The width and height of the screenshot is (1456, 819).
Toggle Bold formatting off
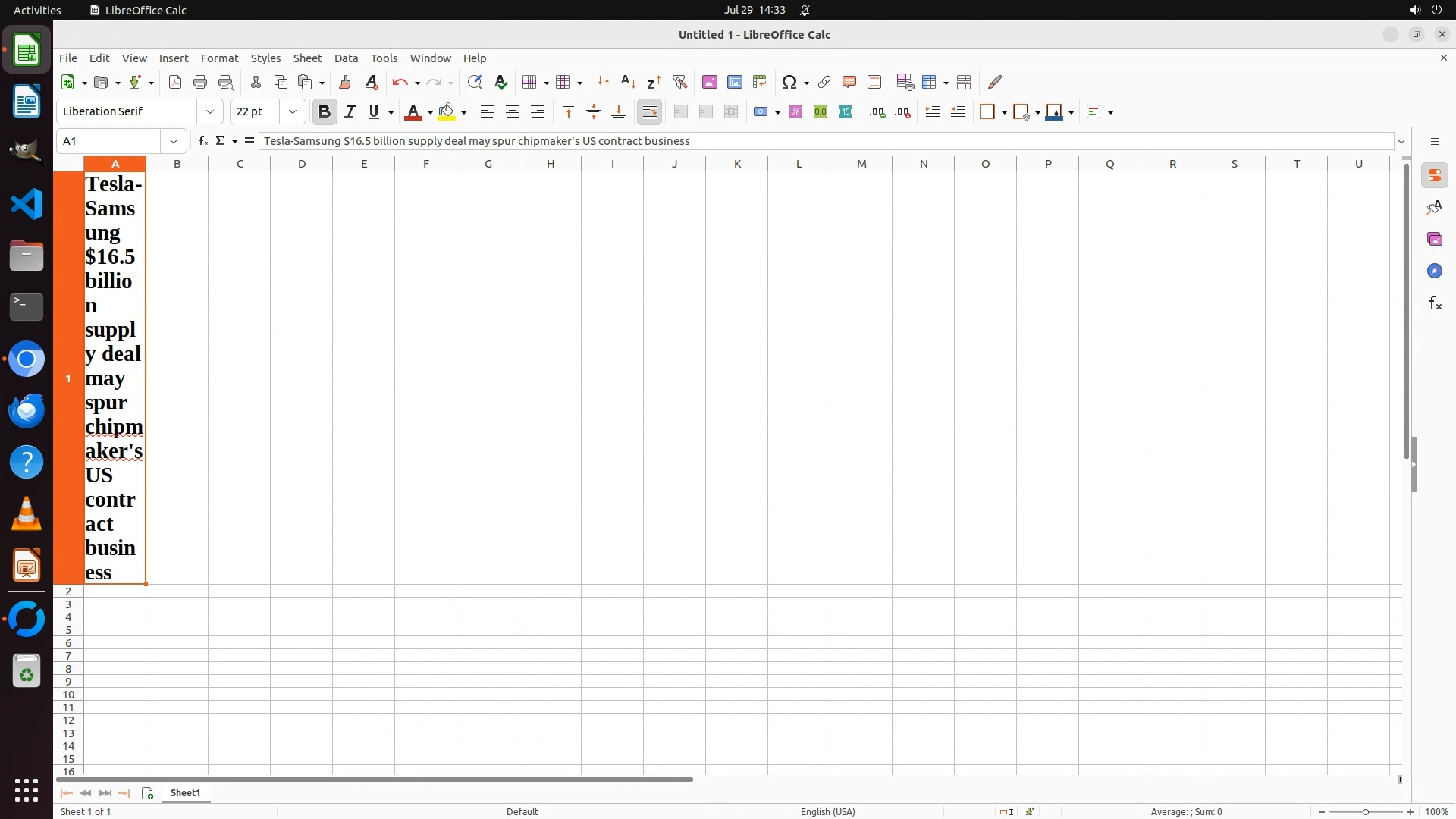(325, 112)
